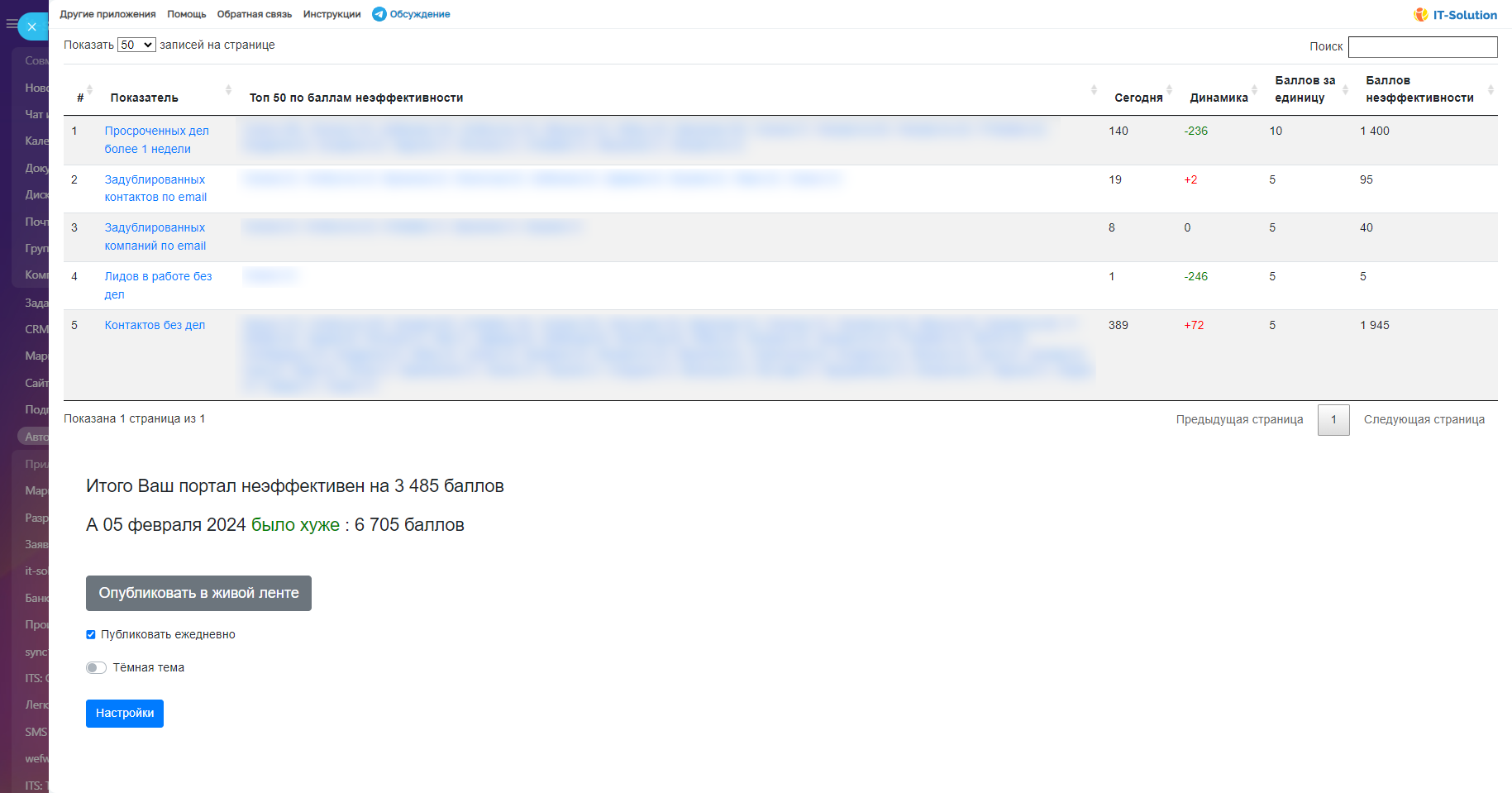
Task: Sort by Баллов за единицу sort arrows
Action: click(1345, 89)
